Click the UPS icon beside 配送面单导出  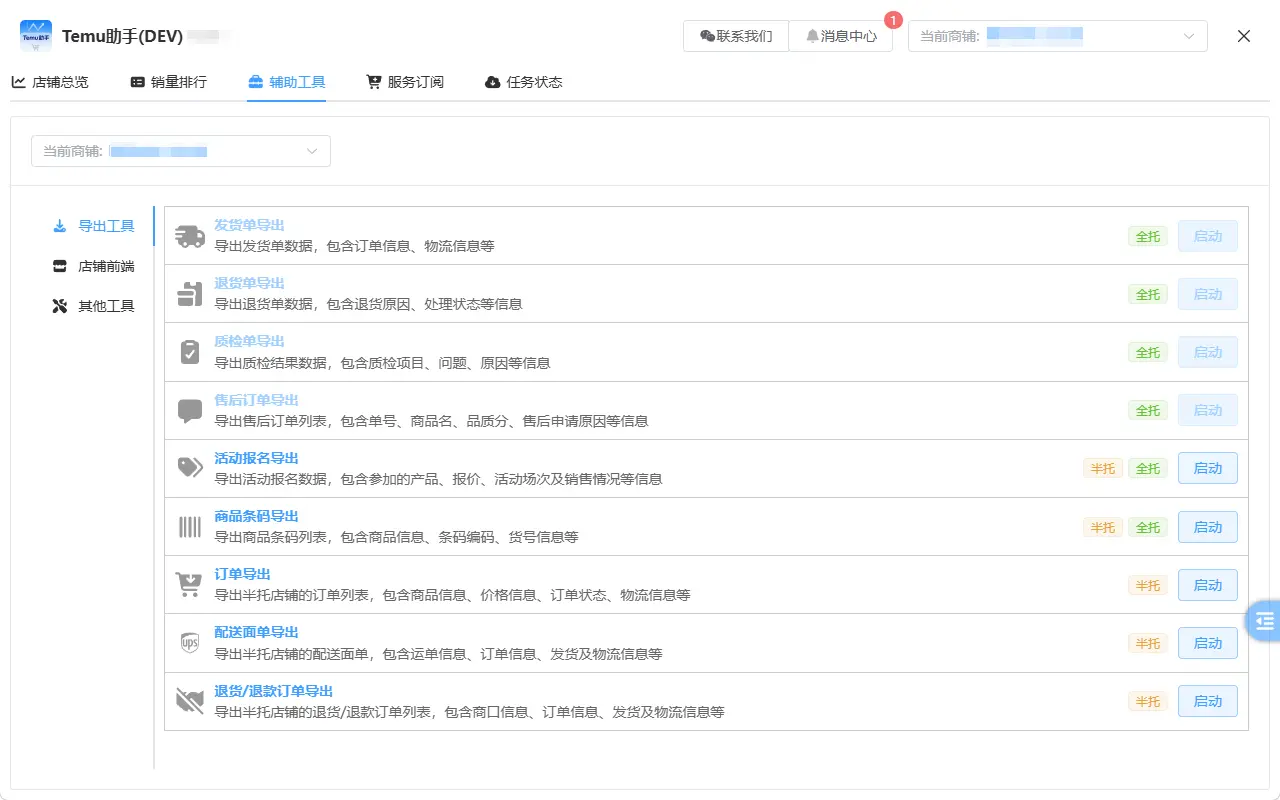click(190, 643)
